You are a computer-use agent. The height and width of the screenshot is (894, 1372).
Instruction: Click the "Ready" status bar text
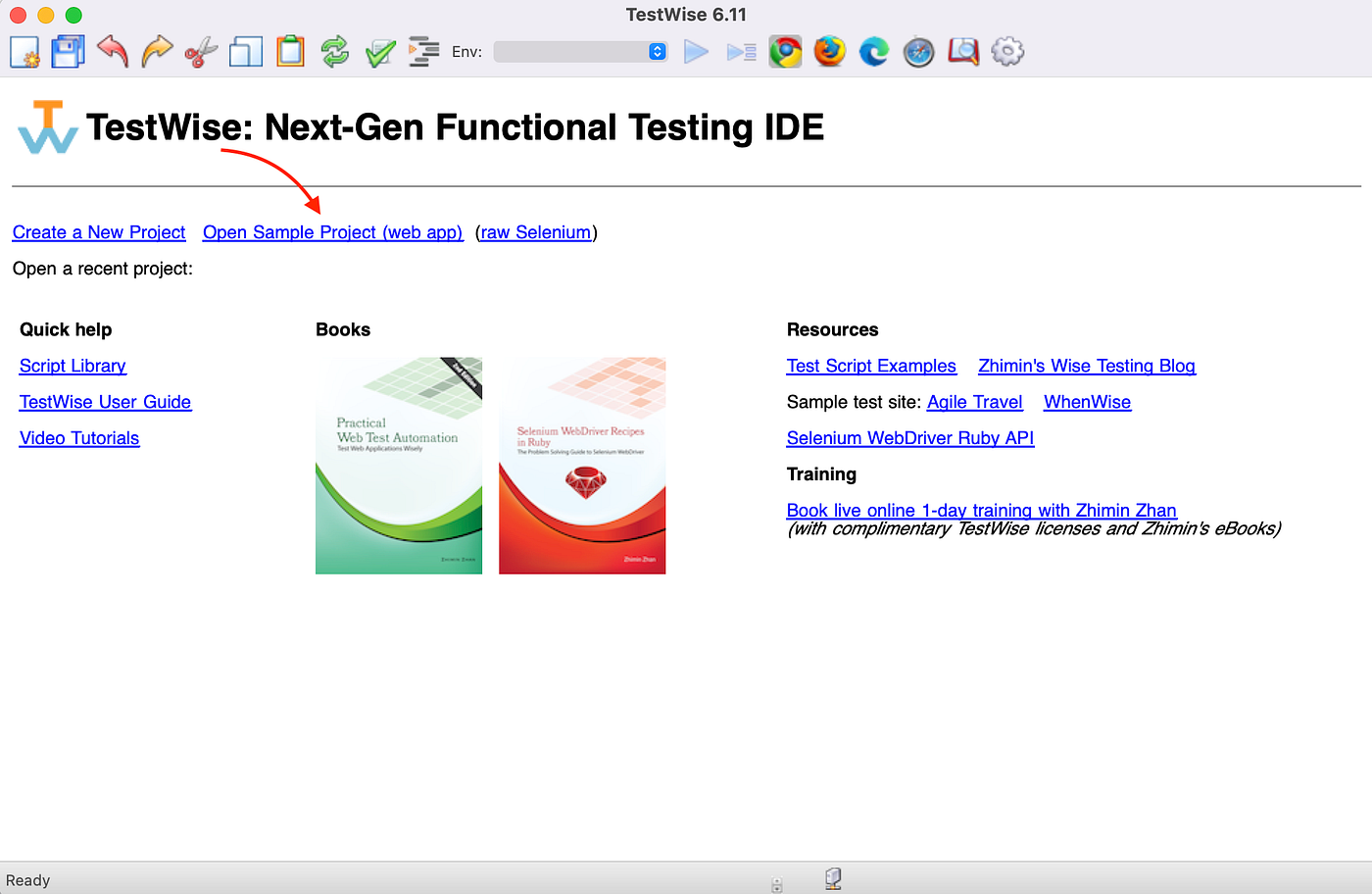tap(27, 880)
